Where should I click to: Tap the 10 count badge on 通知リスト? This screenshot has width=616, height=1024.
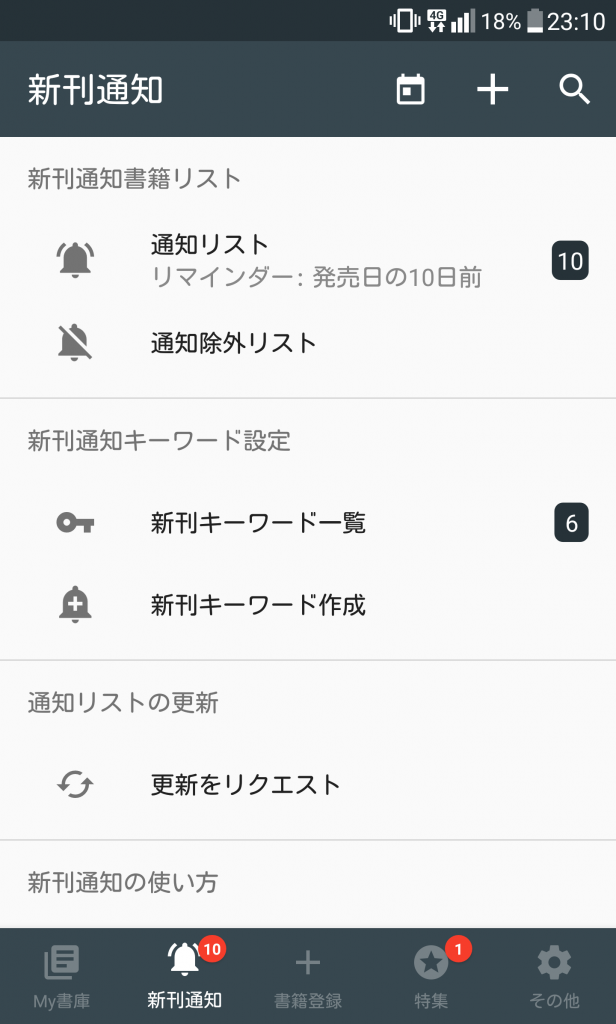click(570, 261)
